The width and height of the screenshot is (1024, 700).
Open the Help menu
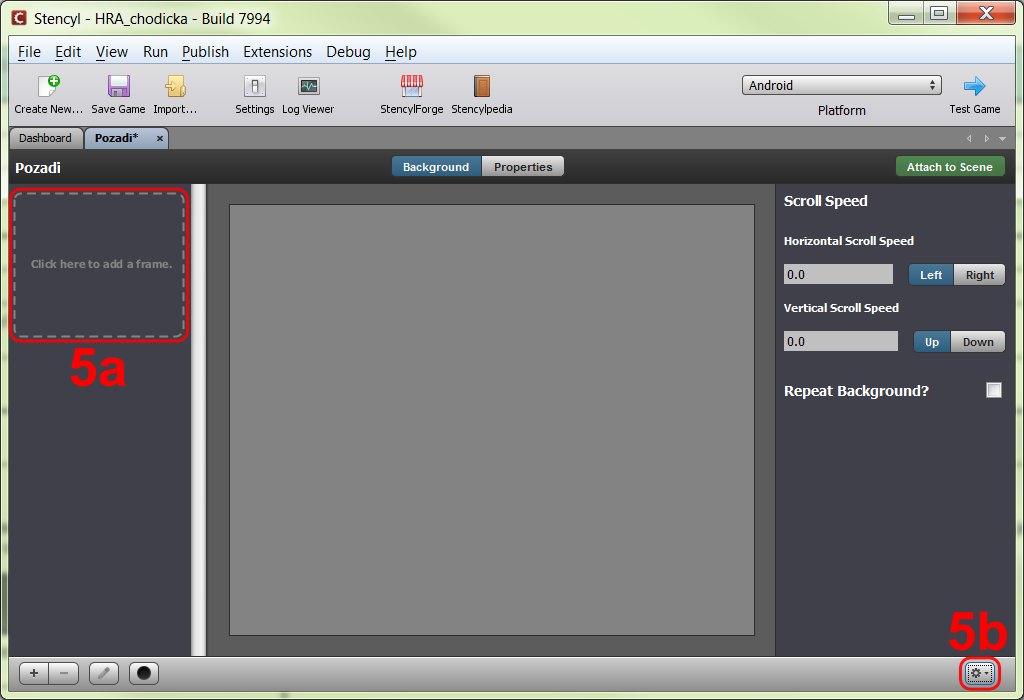400,52
